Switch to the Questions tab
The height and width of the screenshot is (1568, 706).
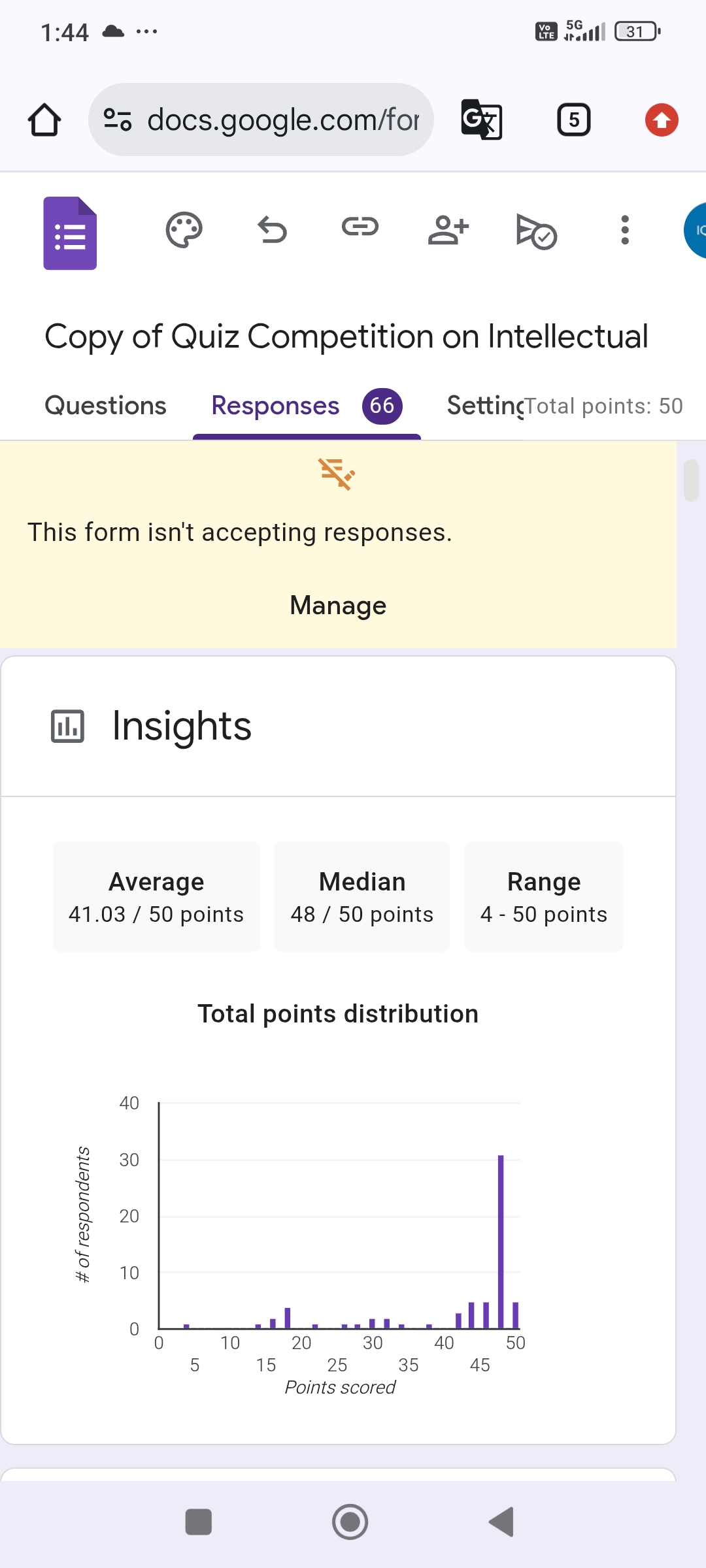pyautogui.click(x=105, y=406)
